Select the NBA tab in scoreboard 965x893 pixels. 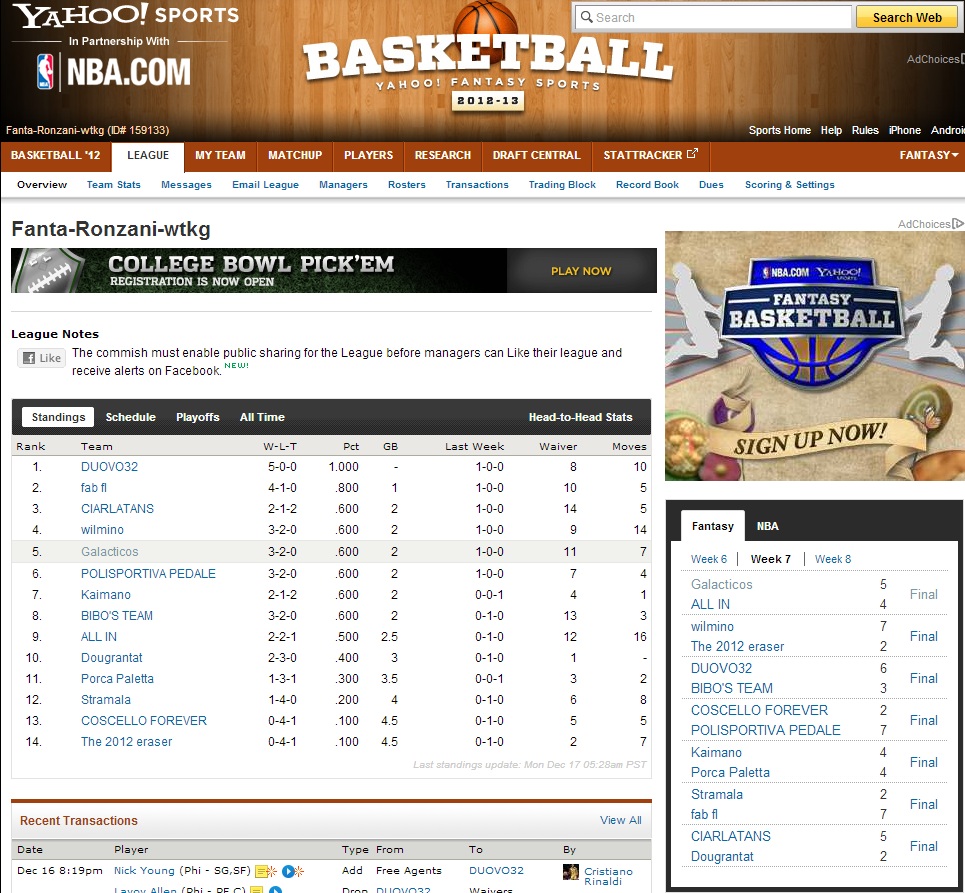coord(767,526)
